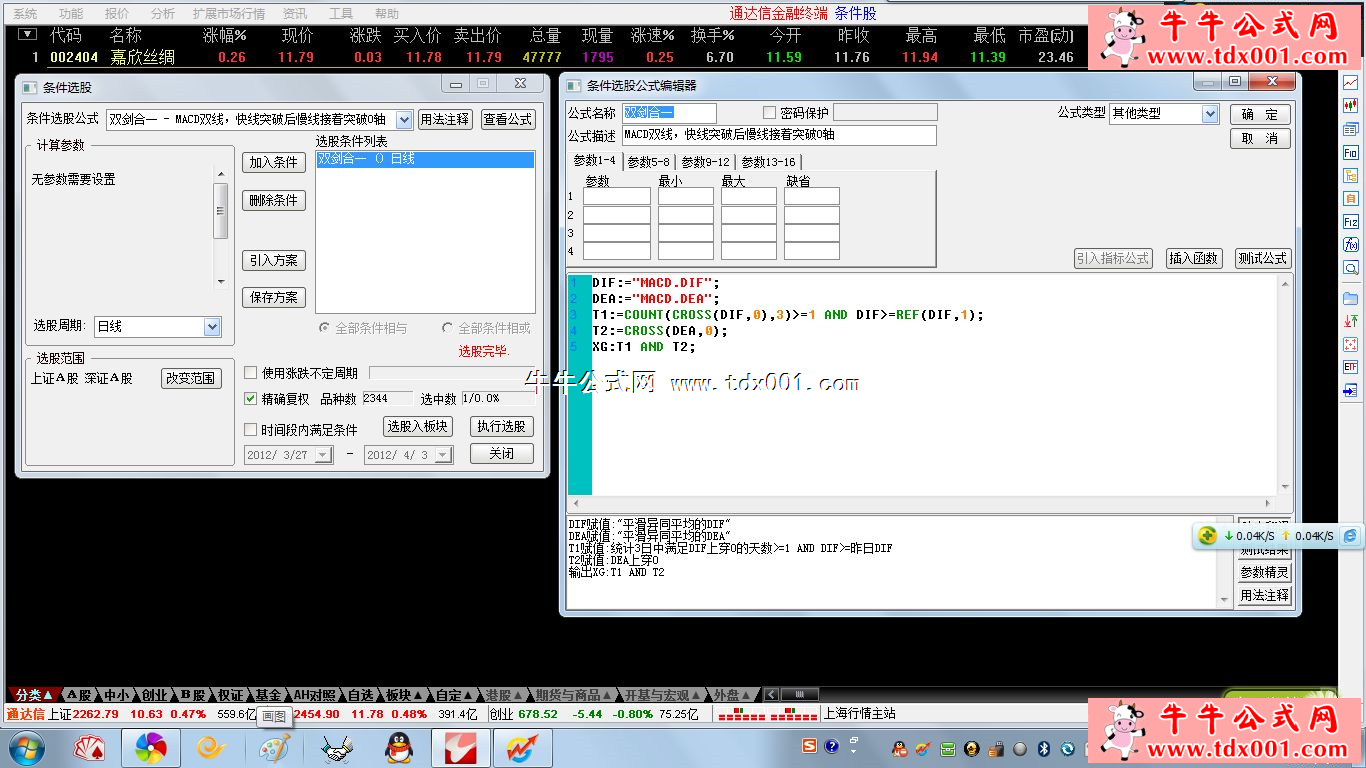
Task: Select 双剑合一 0 日线 in condition list
Action: tap(426, 159)
